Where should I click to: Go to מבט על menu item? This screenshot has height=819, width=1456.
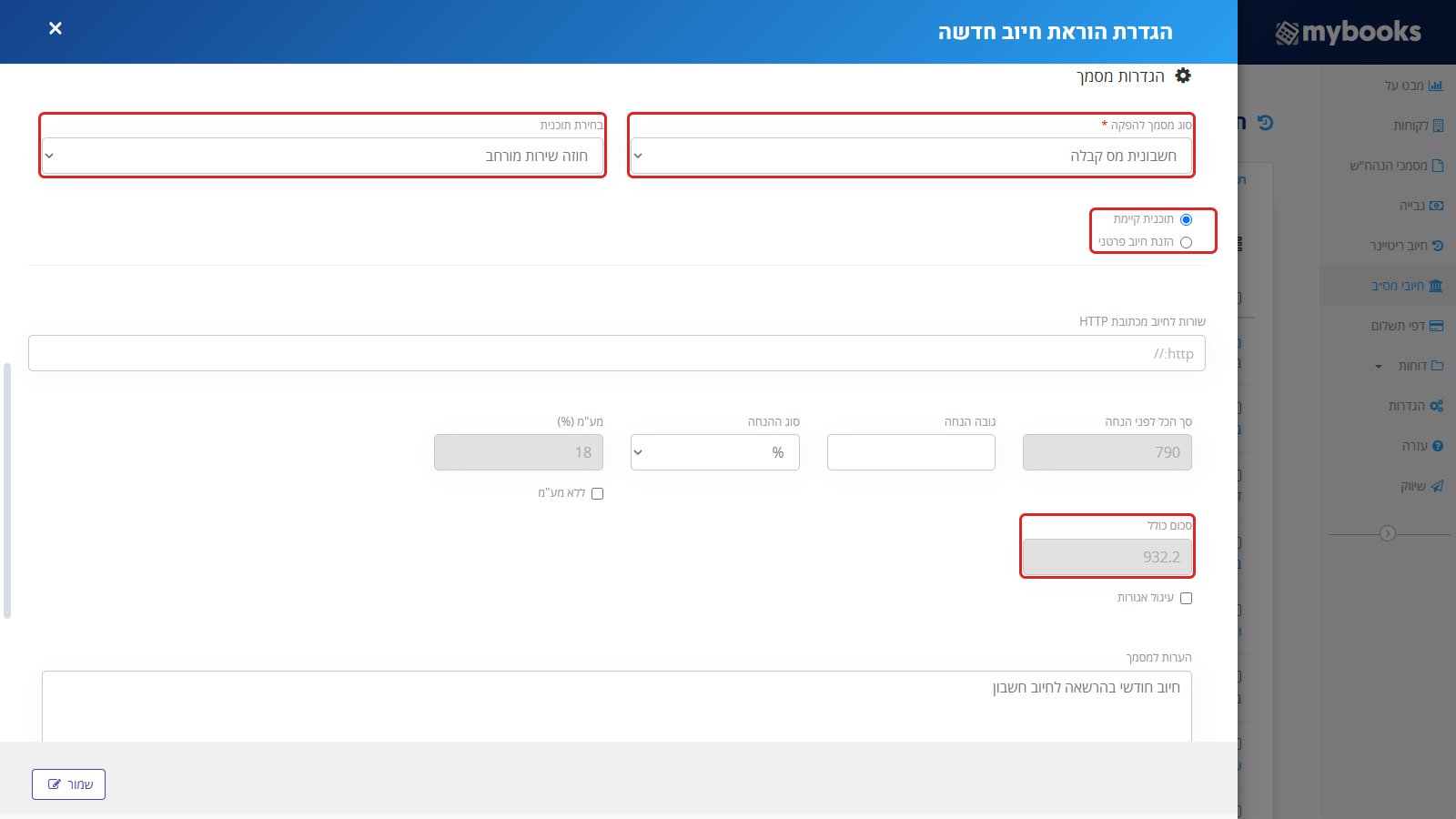point(1404,86)
